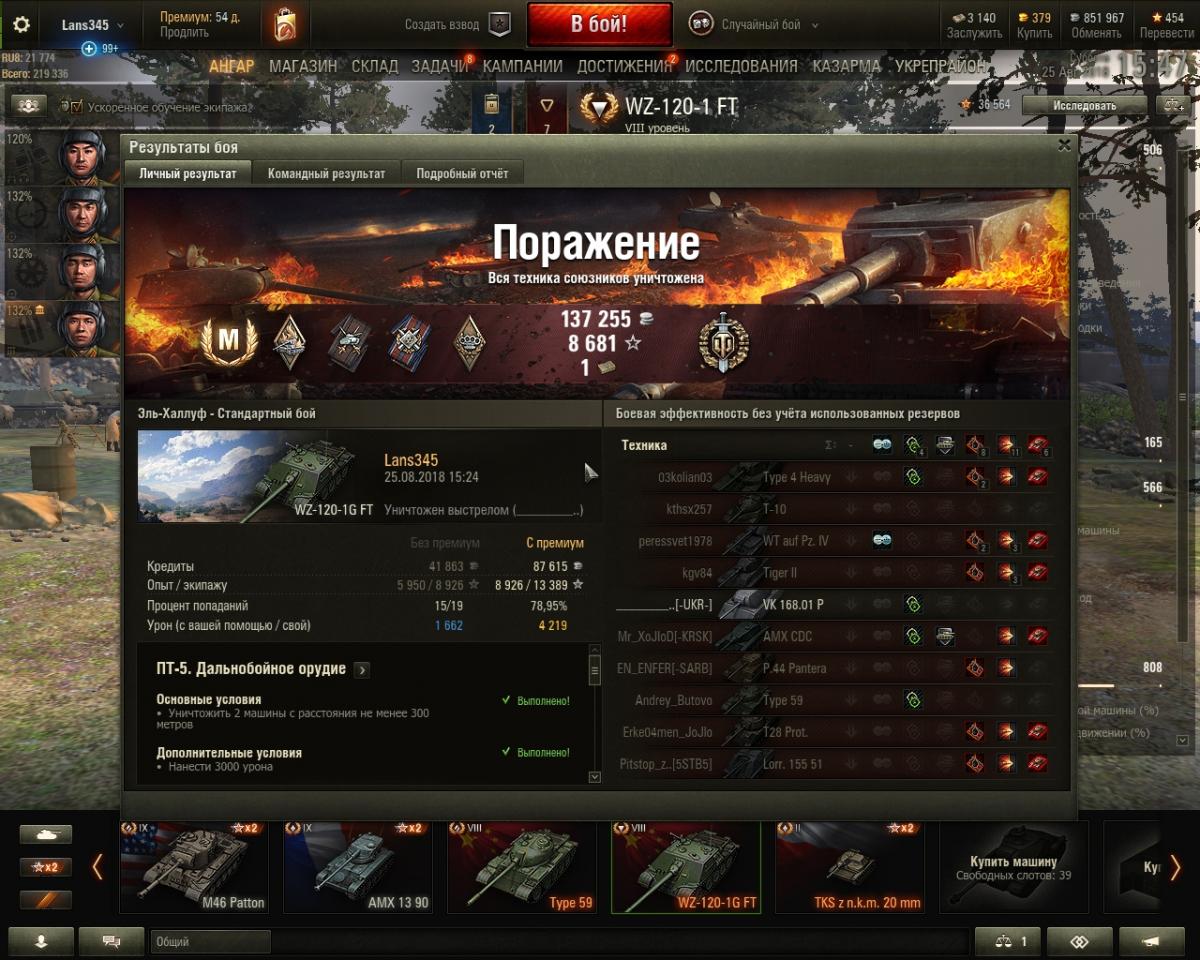1200x960 pixels.
Task: Expand the ПТ-5 mission details arrow
Action: (362, 670)
